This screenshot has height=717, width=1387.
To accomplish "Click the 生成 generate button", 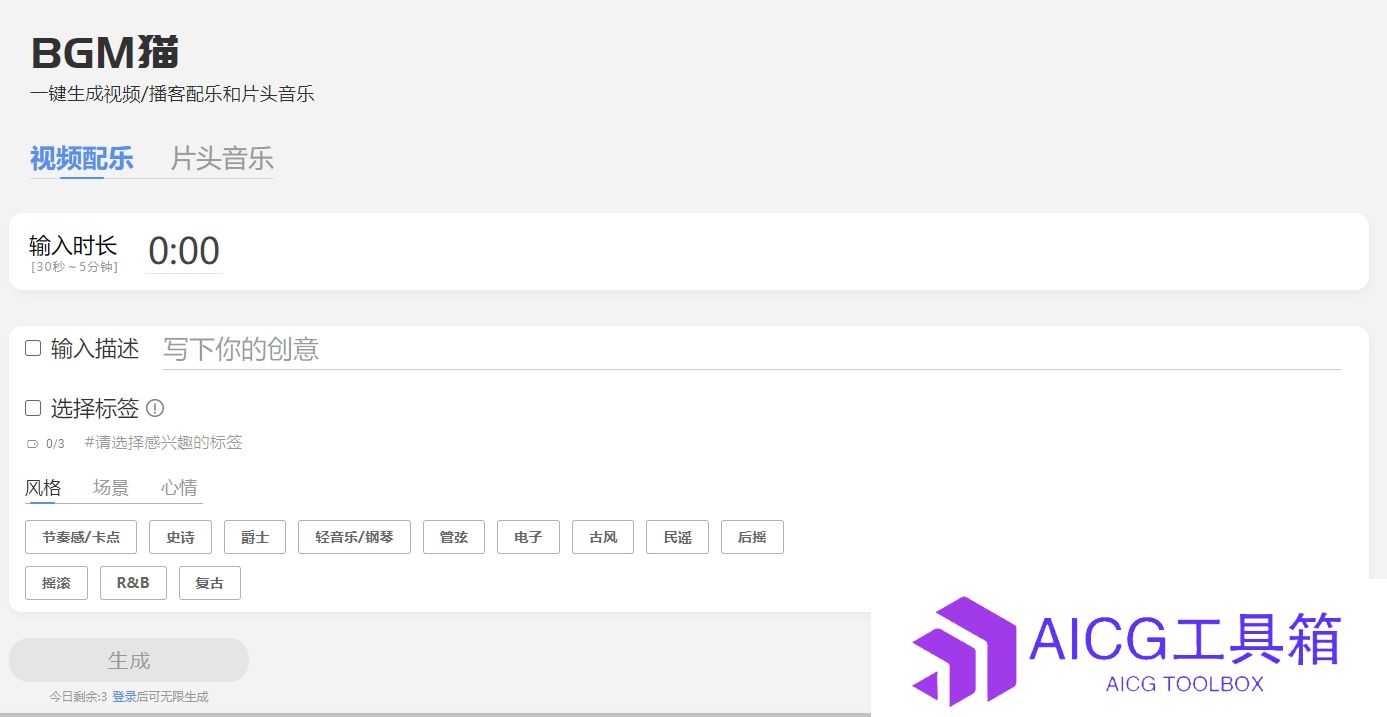I will coord(129,660).
